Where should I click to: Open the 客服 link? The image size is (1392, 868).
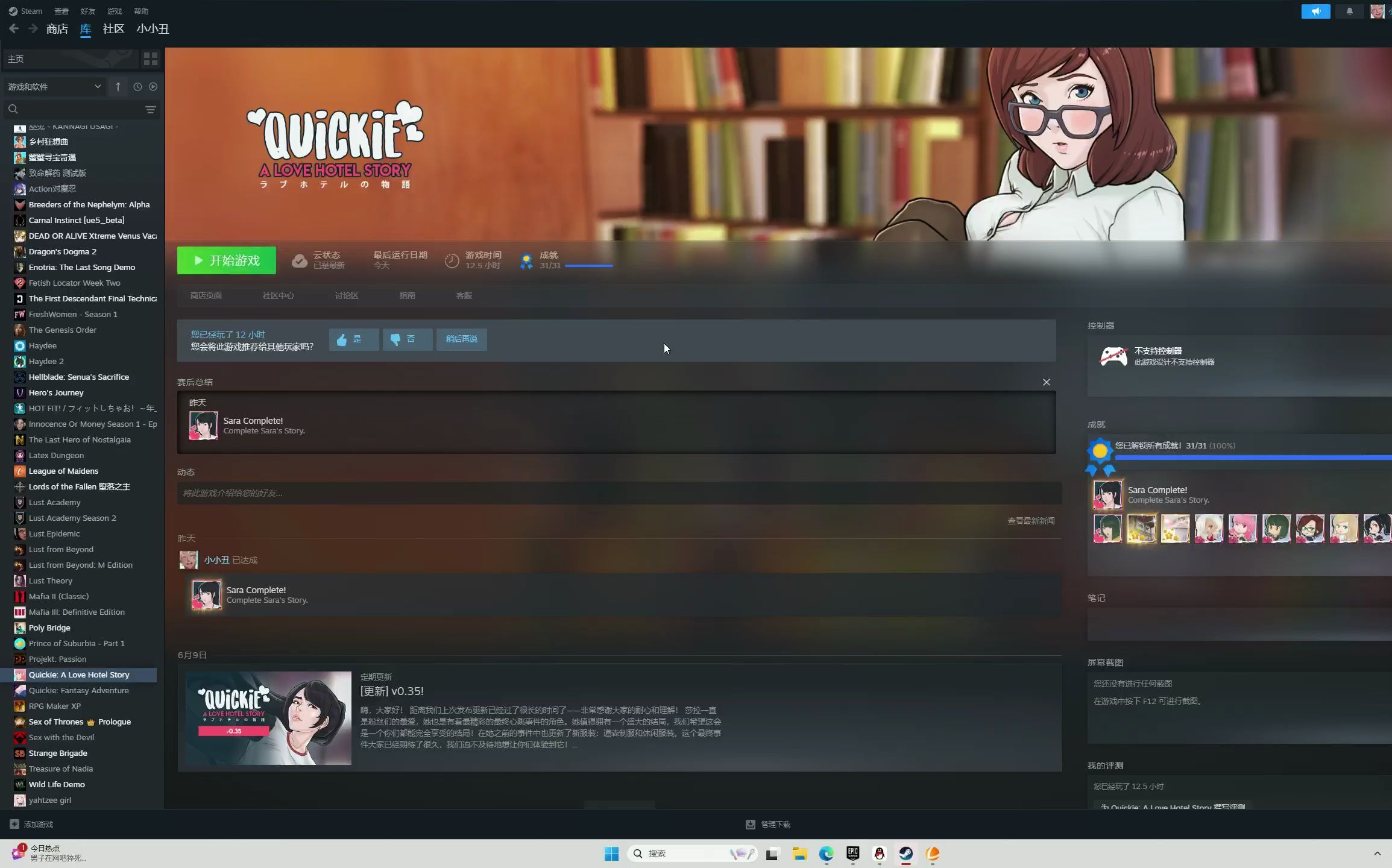pyautogui.click(x=464, y=295)
